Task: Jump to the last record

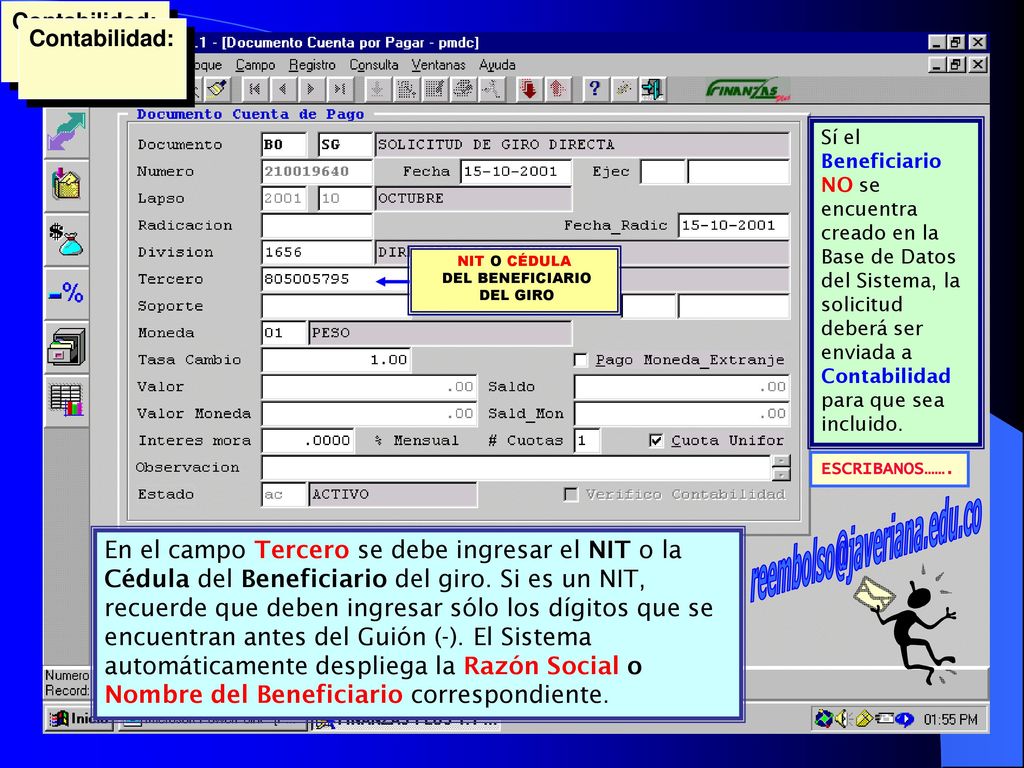Action: click(x=339, y=89)
